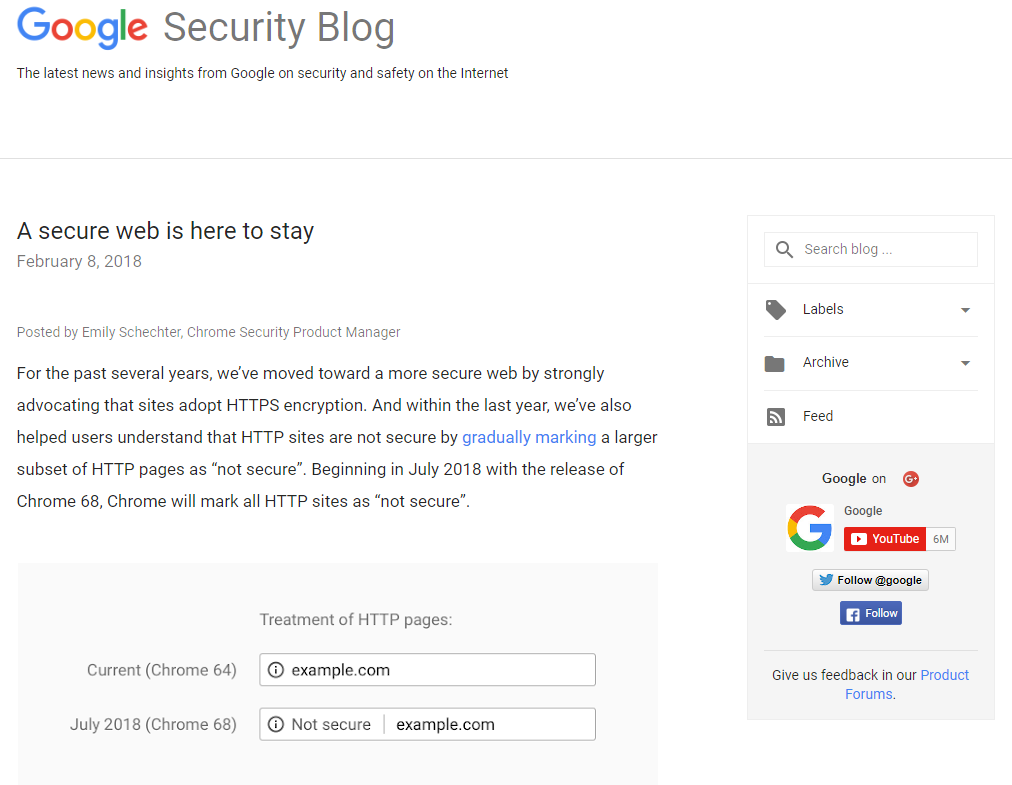
Task: Click the Labels tag icon
Action: tap(775, 310)
